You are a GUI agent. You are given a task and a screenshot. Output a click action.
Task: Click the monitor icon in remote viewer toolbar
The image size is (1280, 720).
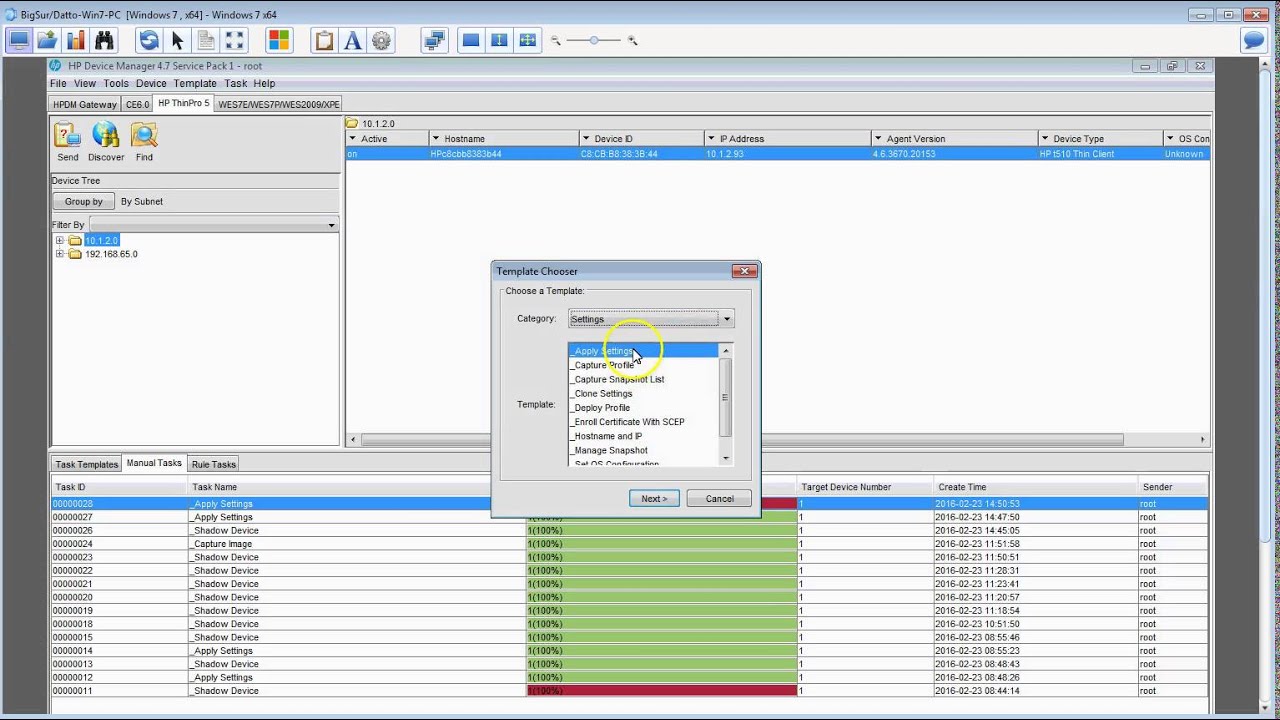coord(18,40)
